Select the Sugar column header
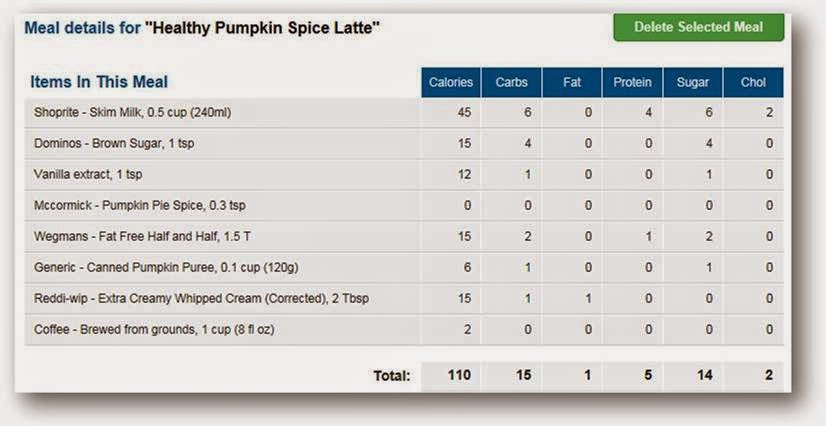 click(693, 82)
